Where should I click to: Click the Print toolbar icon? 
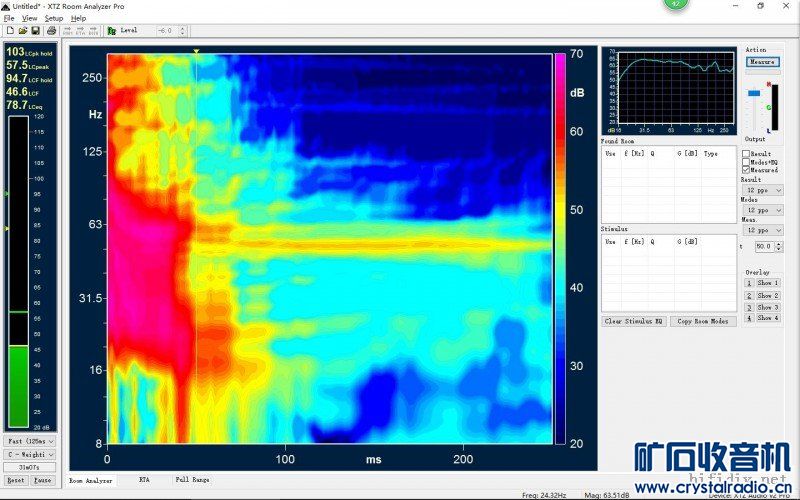click(x=51, y=31)
